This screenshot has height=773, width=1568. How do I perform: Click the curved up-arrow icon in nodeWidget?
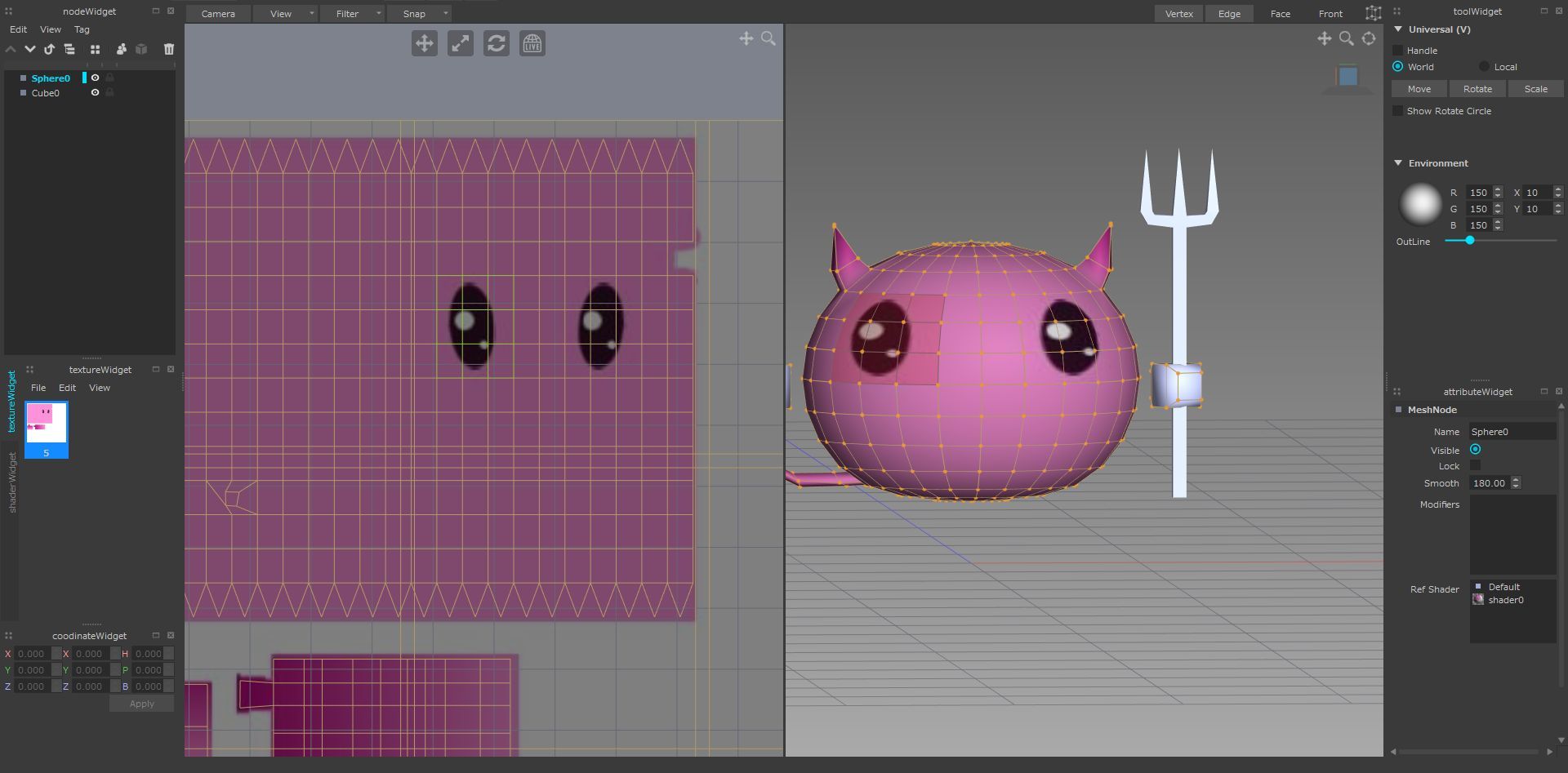[x=49, y=49]
